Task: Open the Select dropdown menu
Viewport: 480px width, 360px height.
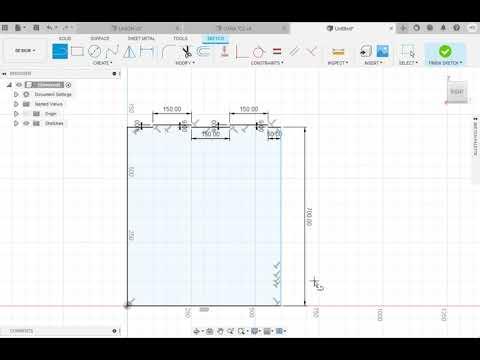Action: [408, 63]
